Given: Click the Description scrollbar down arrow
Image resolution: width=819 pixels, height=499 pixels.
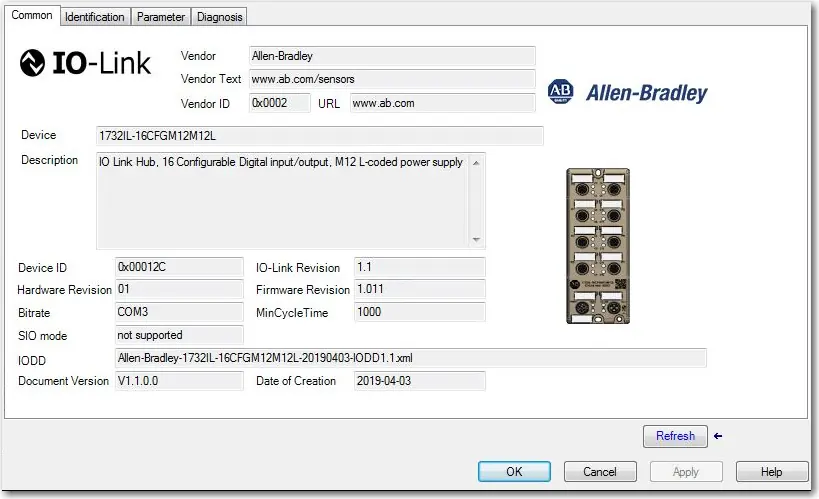Looking at the screenshot, I should click(x=476, y=239).
